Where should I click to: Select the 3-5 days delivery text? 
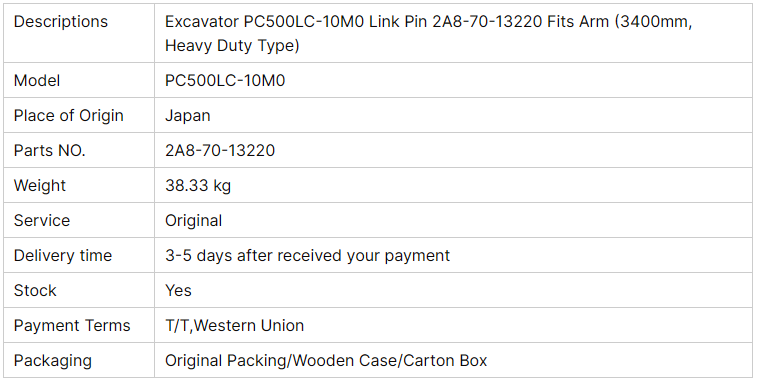pos(307,256)
